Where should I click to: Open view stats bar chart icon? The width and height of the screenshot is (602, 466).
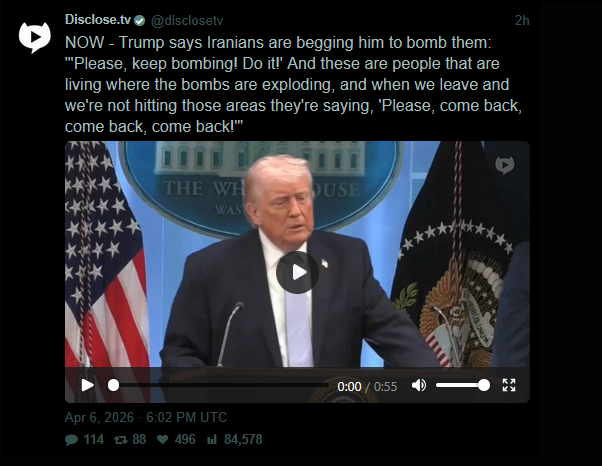[212, 440]
